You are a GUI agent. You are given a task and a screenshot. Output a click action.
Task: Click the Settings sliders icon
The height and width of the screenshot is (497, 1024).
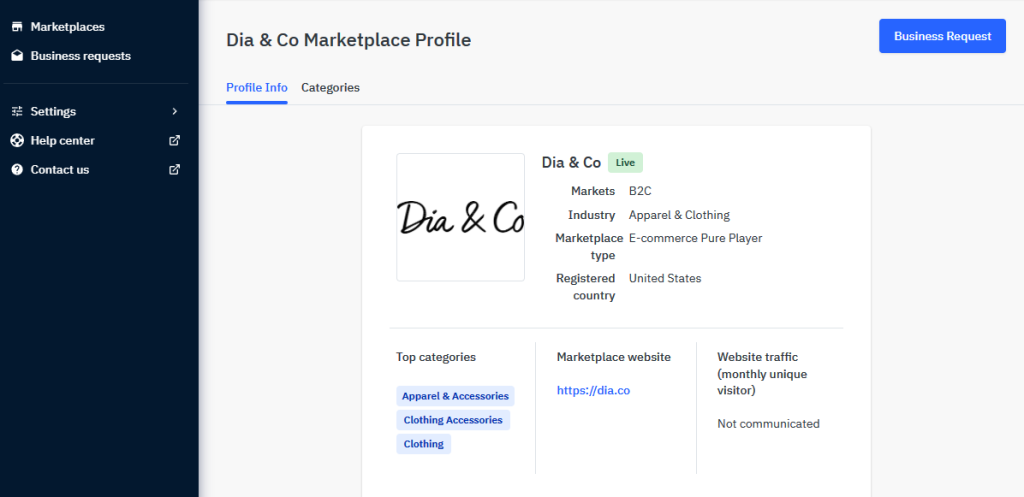coord(17,112)
